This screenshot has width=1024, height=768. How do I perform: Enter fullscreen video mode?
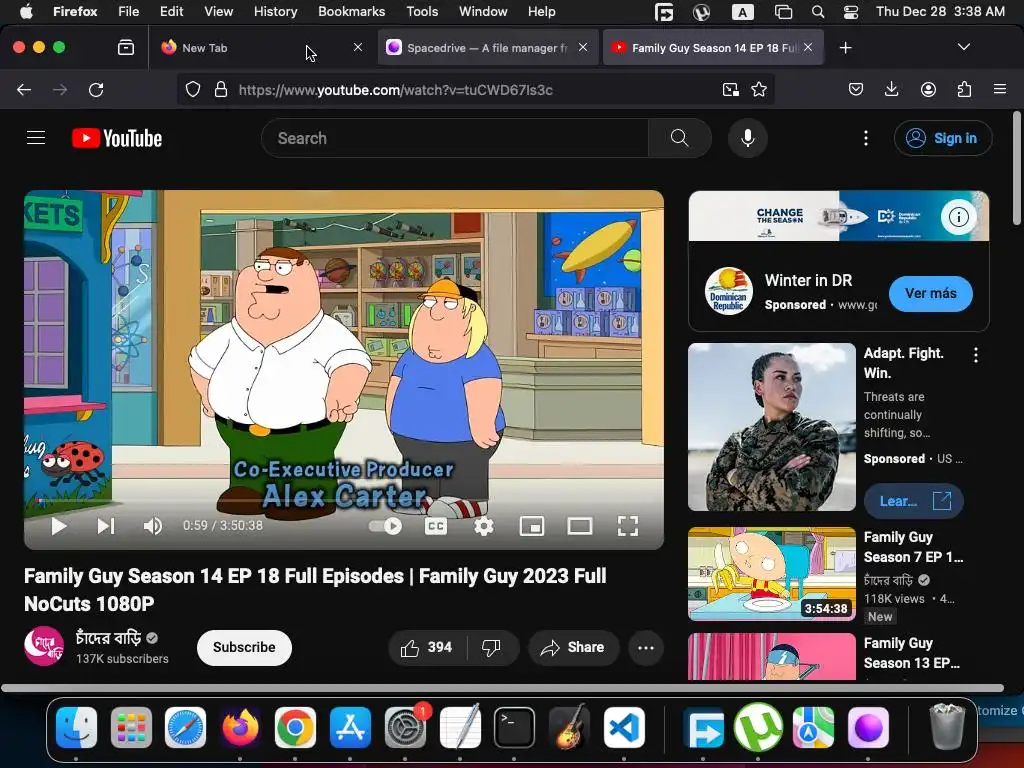click(628, 526)
